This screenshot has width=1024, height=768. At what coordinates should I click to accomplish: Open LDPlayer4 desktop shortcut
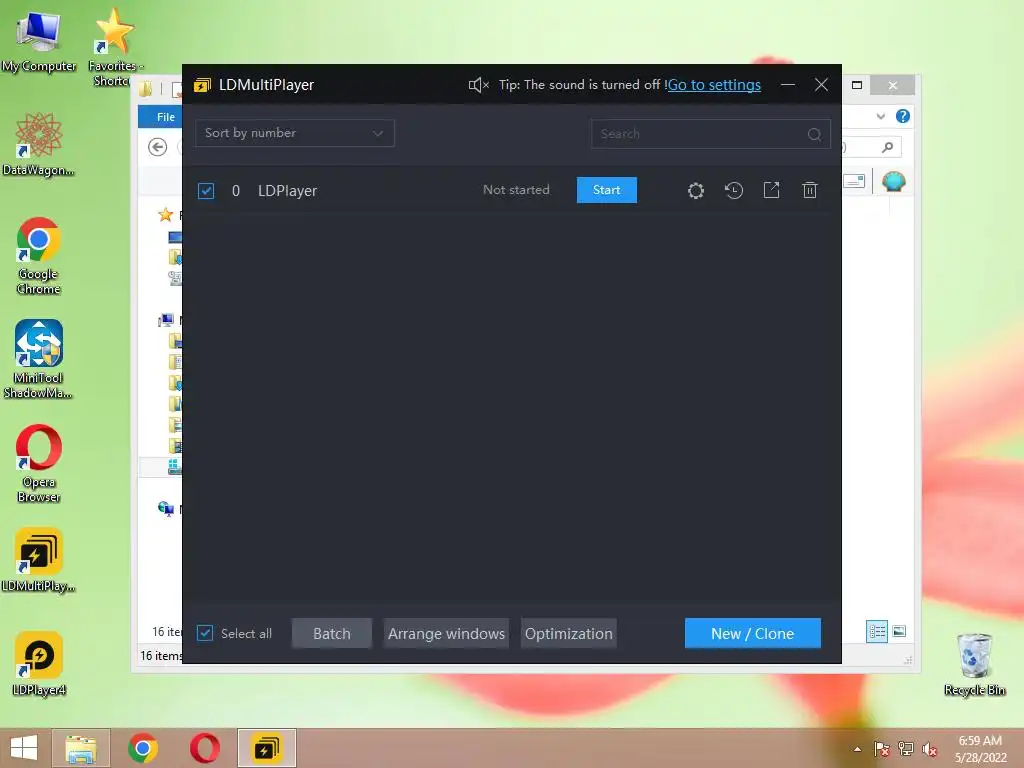coord(39,664)
